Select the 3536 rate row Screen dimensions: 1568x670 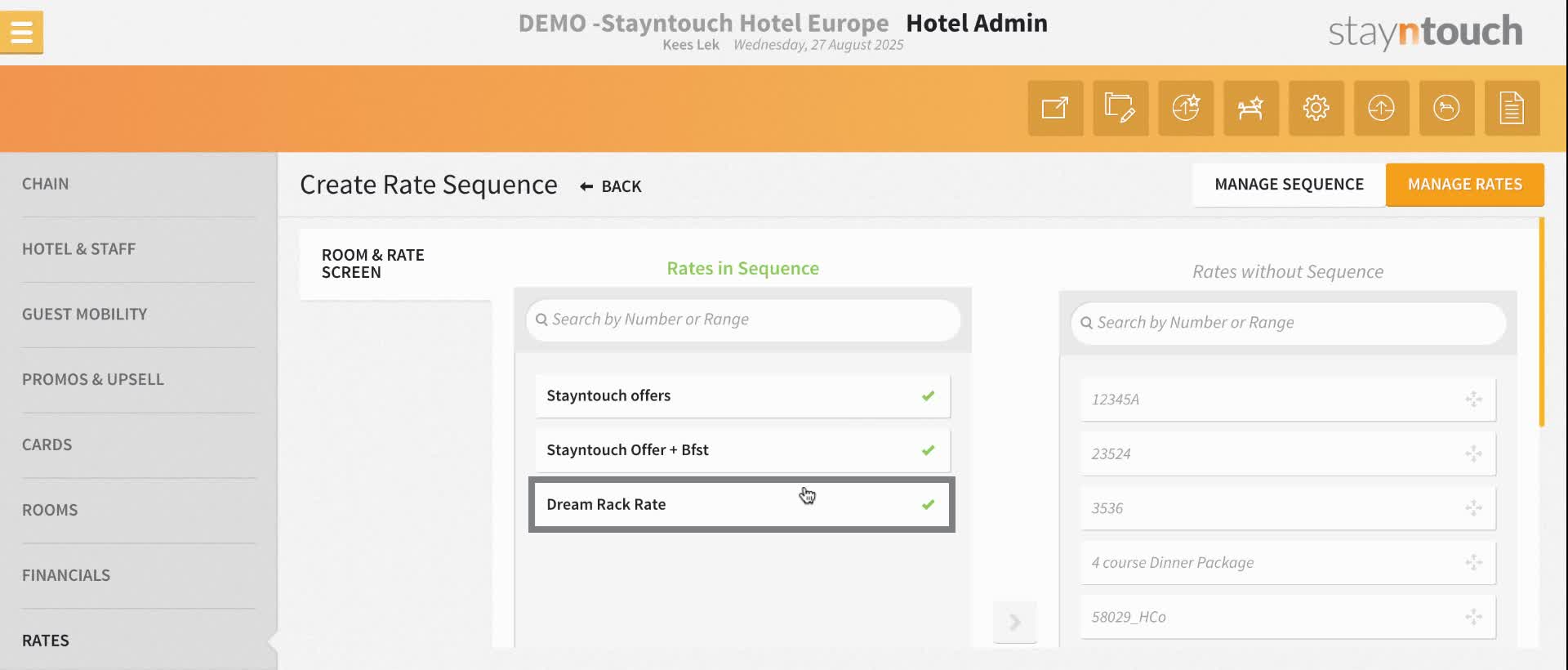pos(1288,508)
